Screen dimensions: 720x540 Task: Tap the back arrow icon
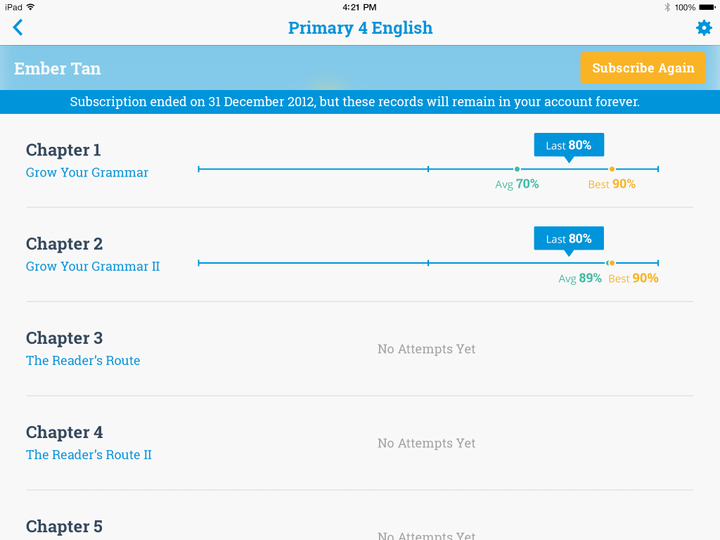click(18, 28)
